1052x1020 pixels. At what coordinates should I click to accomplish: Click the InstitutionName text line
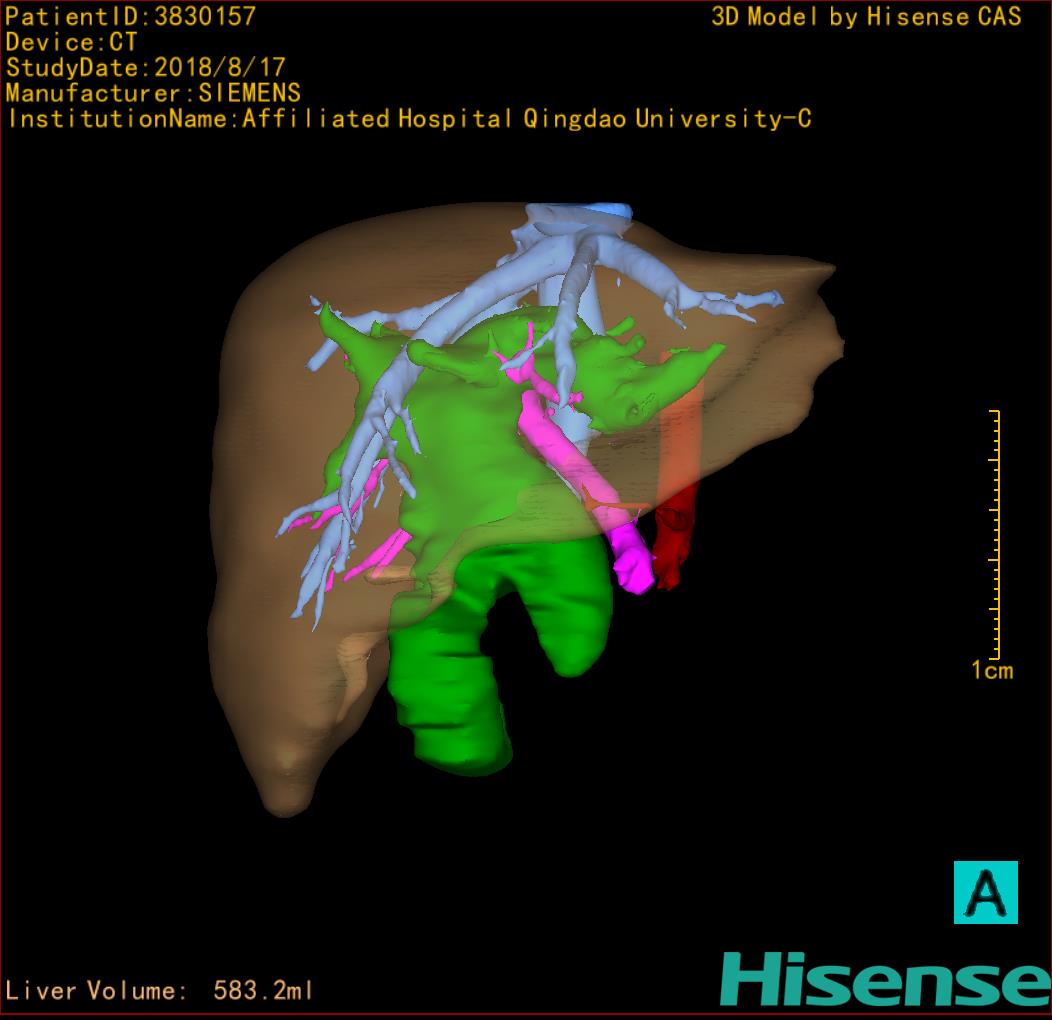coord(409,119)
